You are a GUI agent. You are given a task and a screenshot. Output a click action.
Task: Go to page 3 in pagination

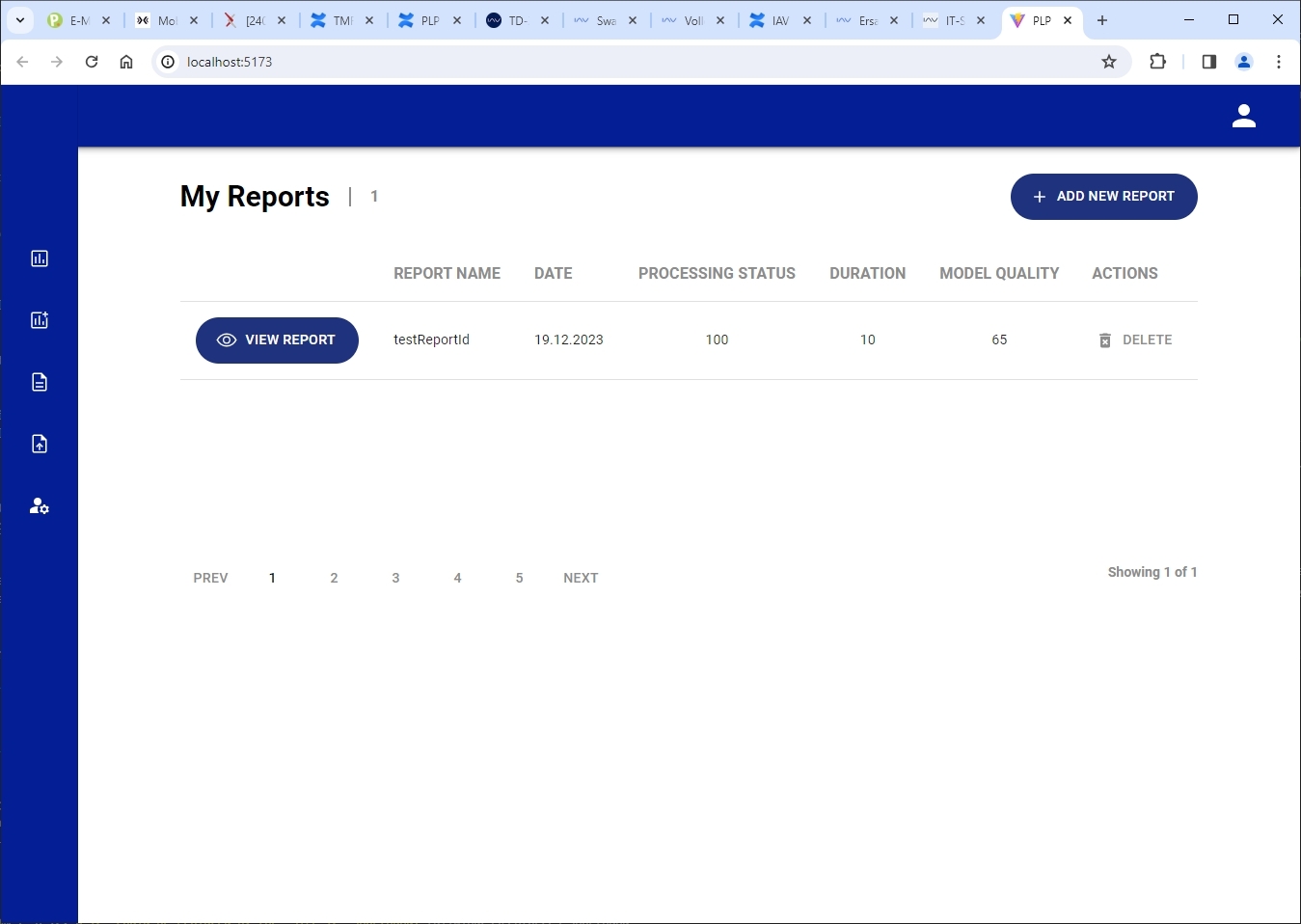pyautogui.click(x=395, y=578)
